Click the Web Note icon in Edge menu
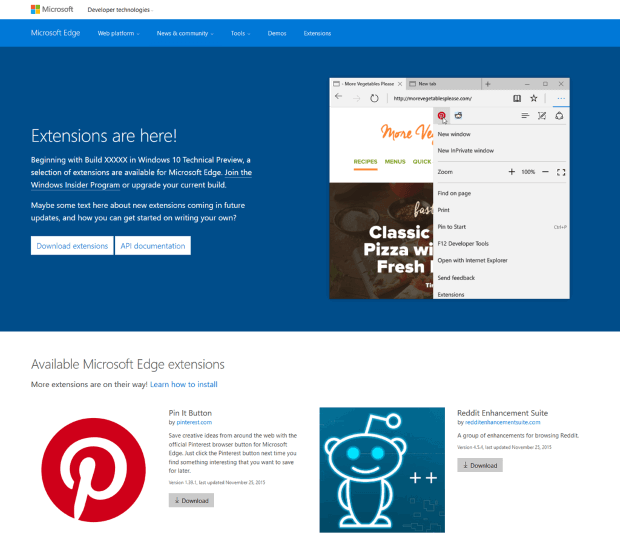This screenshot has height=539, width=620. click(542, 115)
